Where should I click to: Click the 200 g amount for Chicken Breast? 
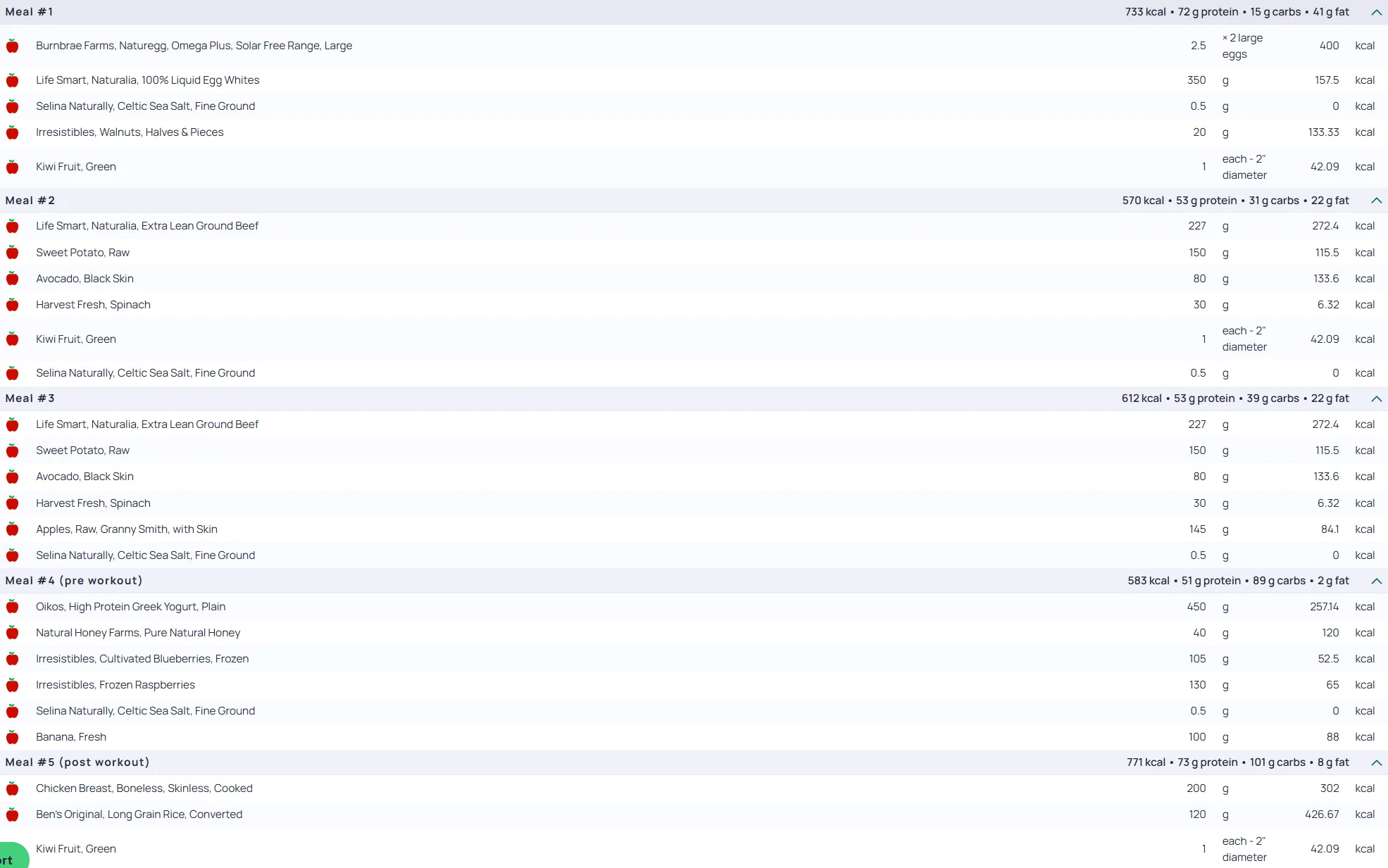(1196, 788)
